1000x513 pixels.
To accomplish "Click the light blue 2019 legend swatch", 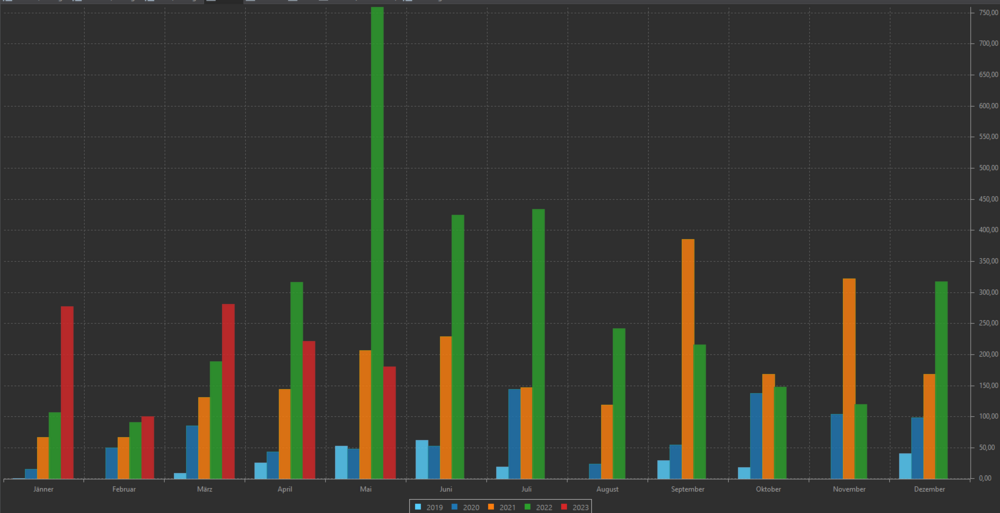I will (418, 507).
